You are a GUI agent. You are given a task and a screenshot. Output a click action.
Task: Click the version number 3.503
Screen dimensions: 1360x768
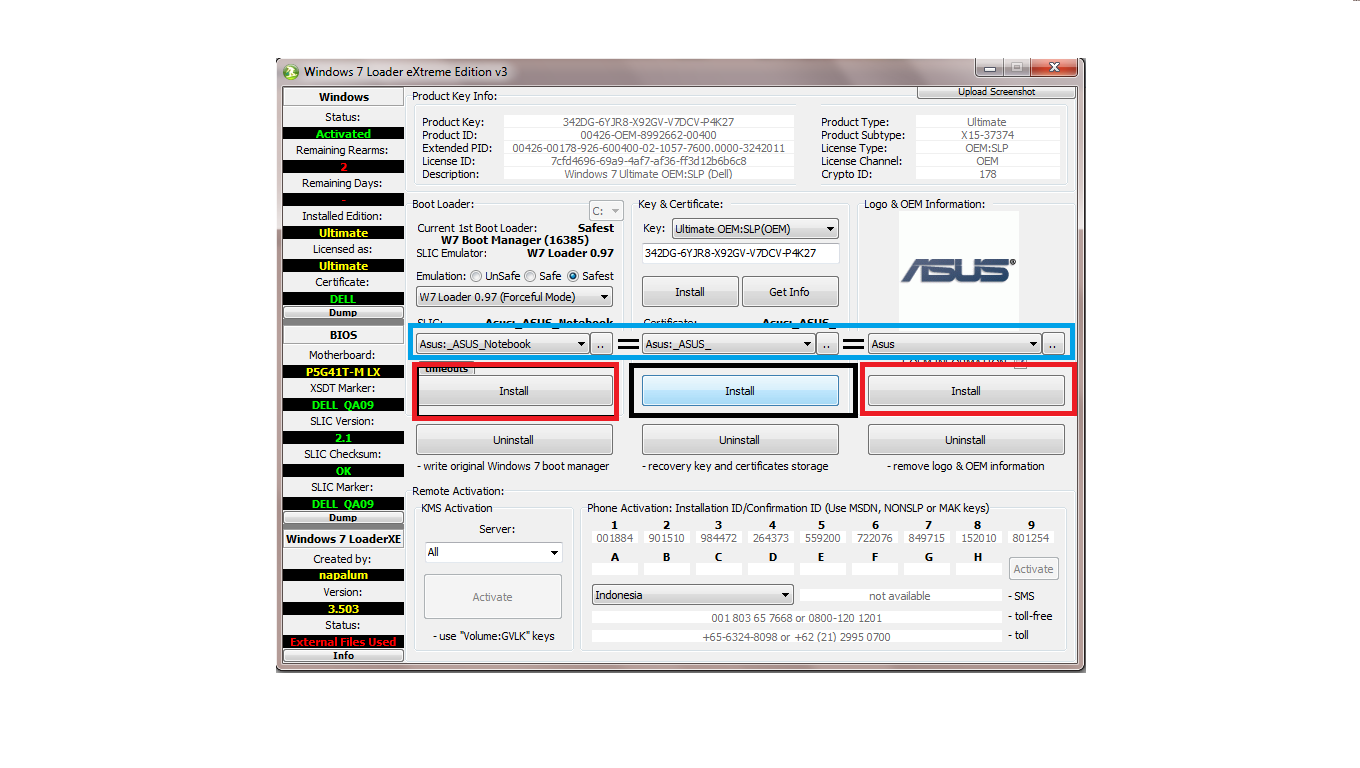pos(343,609)
